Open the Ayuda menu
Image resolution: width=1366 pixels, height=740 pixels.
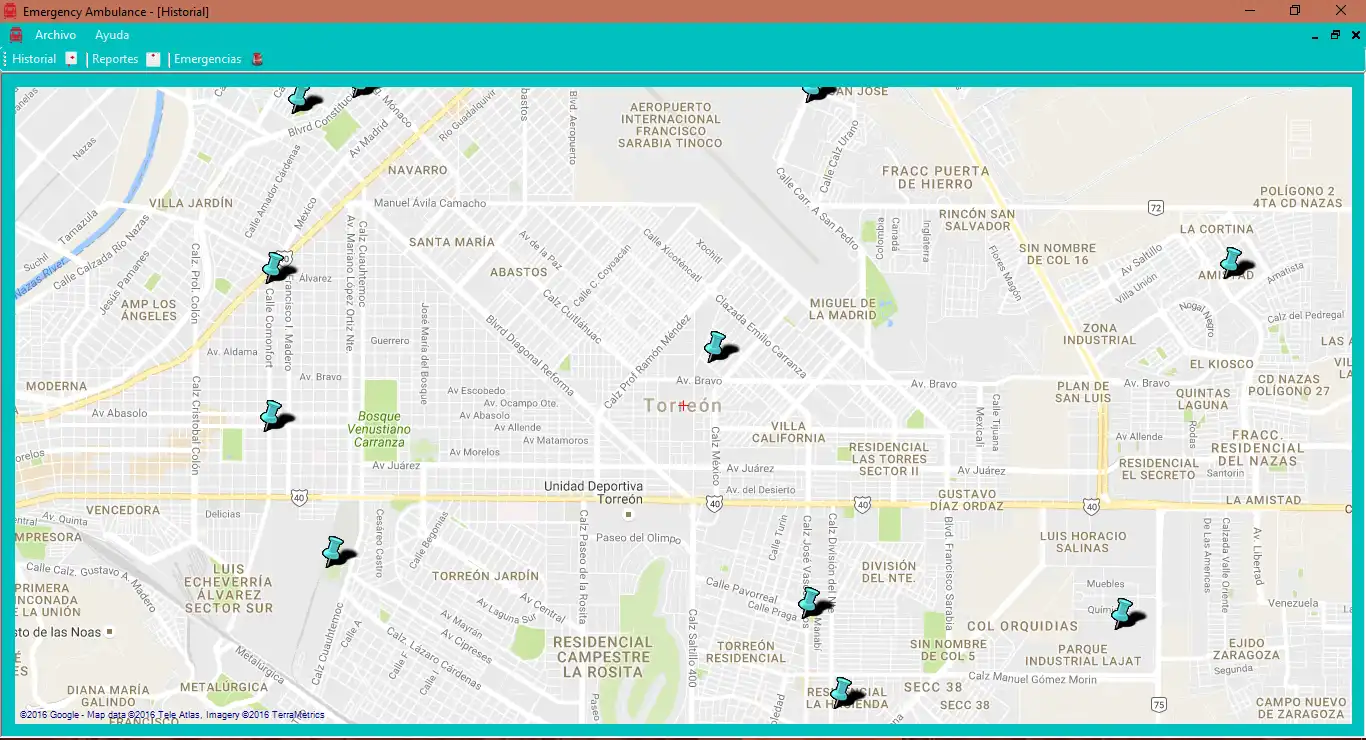[x=112, y=35]
